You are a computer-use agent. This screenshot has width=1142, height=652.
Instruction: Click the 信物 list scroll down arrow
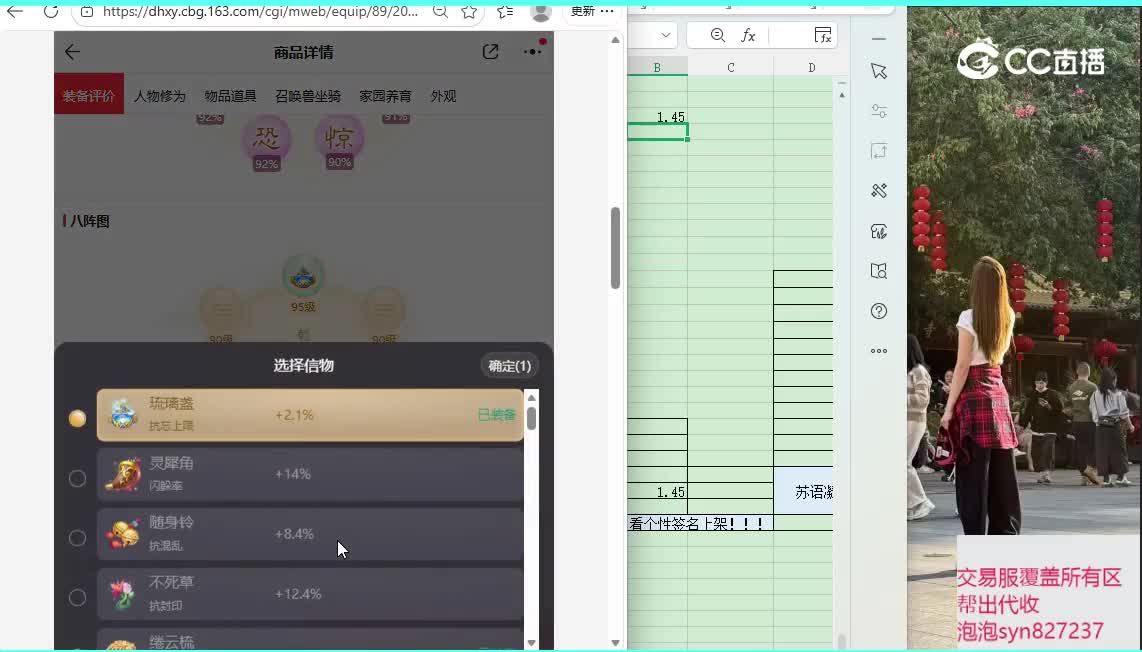pyautogui.click(x=532, y=643)
